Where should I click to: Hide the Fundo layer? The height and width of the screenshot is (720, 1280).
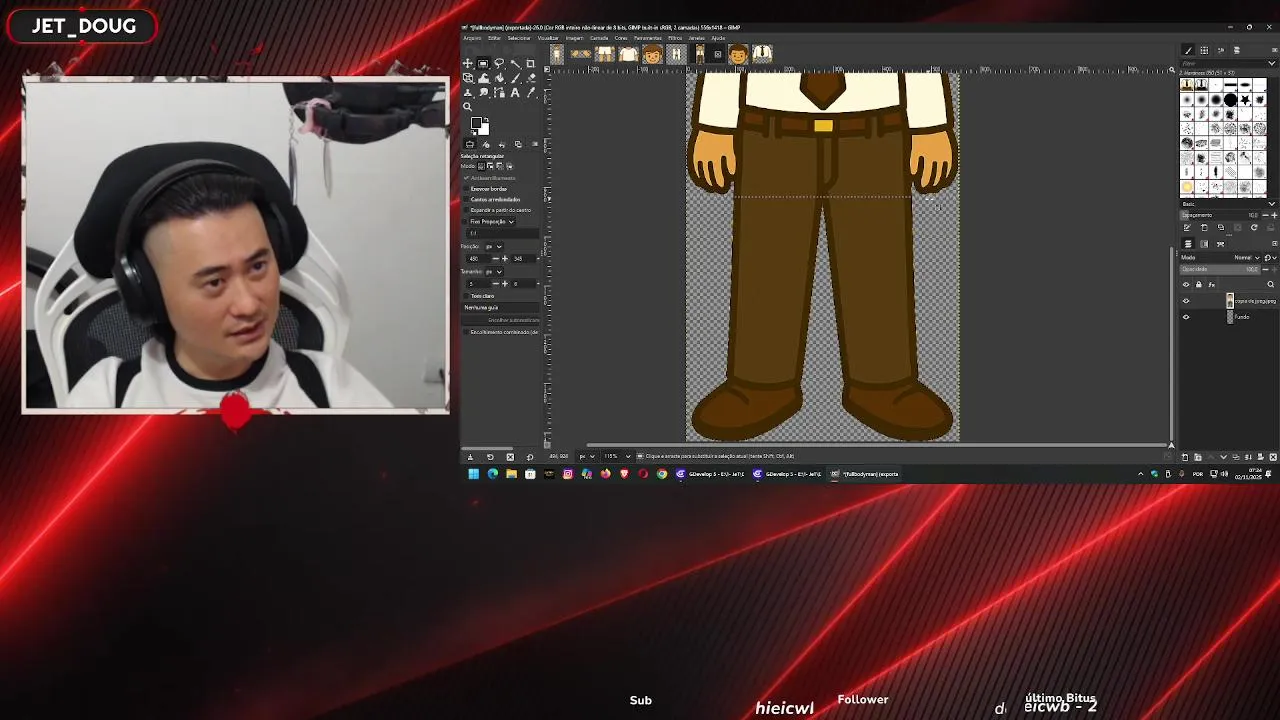click(1186, 317)
